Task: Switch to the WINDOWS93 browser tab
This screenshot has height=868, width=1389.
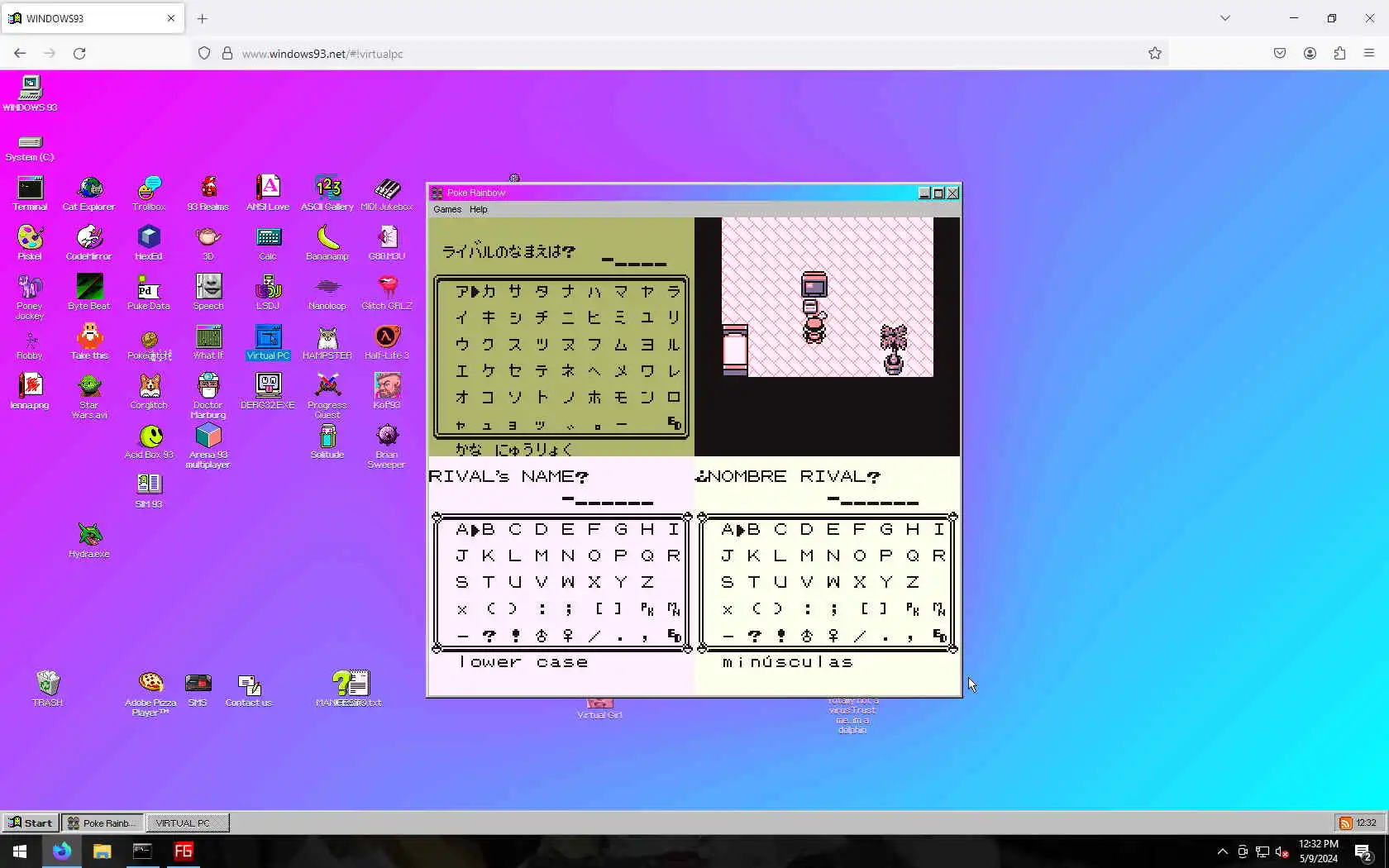Action: point(92,18)
